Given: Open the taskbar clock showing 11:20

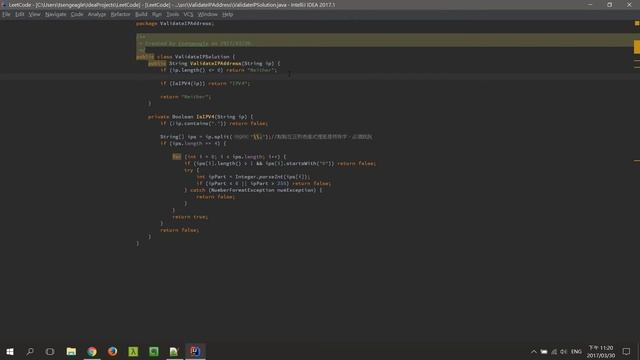Looking at the screenshot, I should pos(601,351).
